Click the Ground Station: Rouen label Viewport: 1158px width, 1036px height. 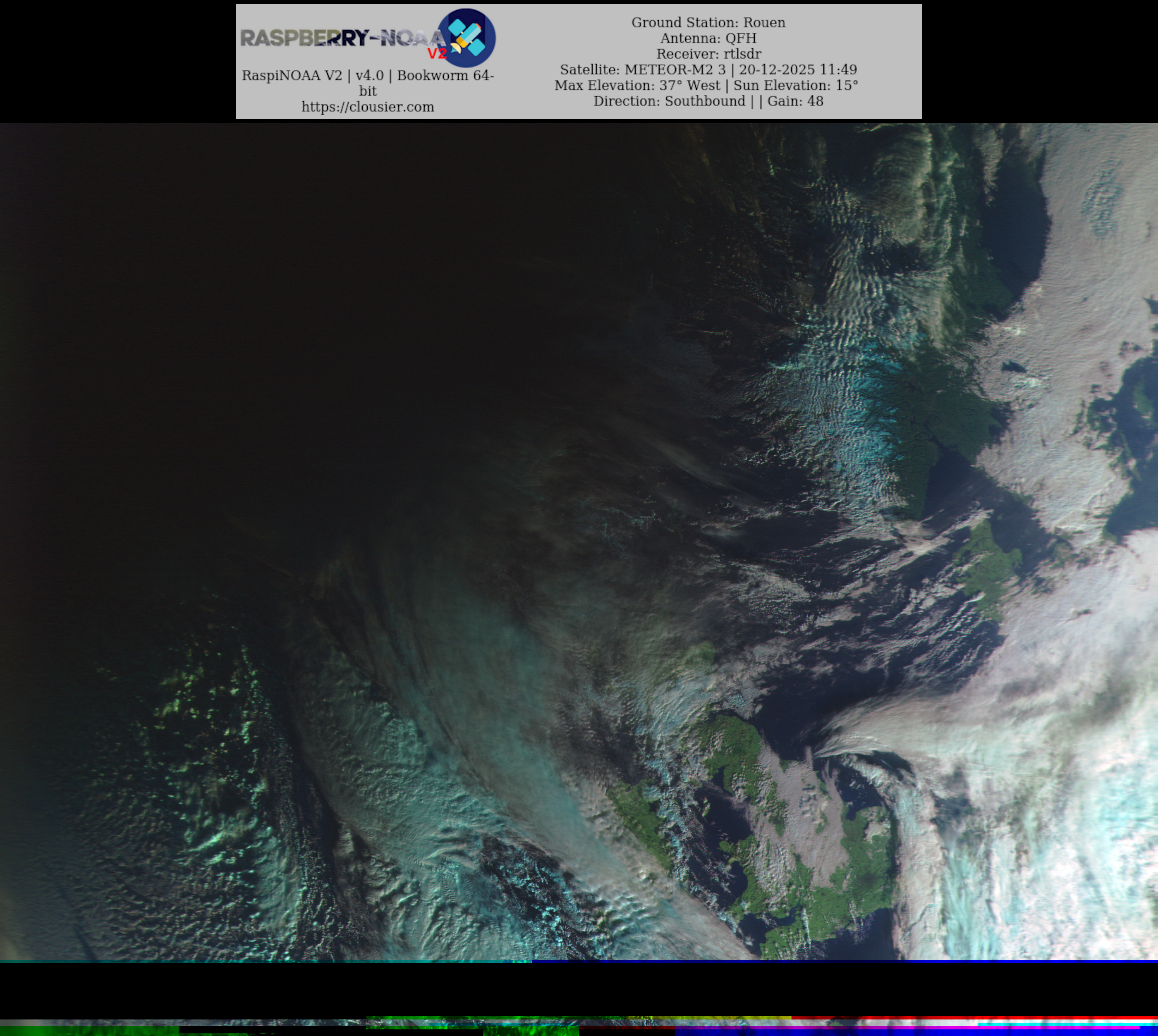tap(708, 23)
